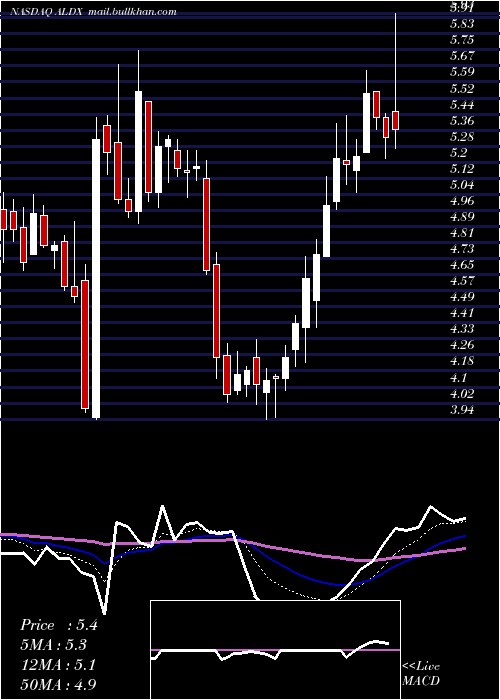Click the 5.12 price axis label

click(462, 169)
